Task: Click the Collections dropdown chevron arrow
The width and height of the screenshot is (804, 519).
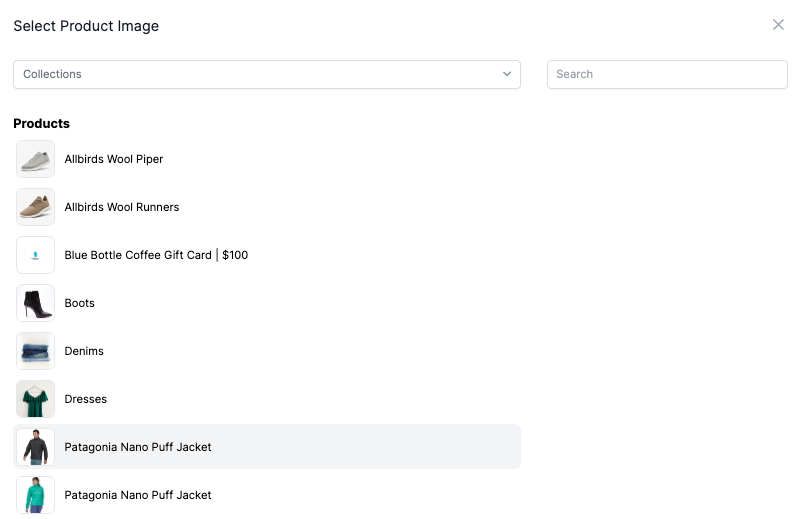Action: tap(507, 74)
